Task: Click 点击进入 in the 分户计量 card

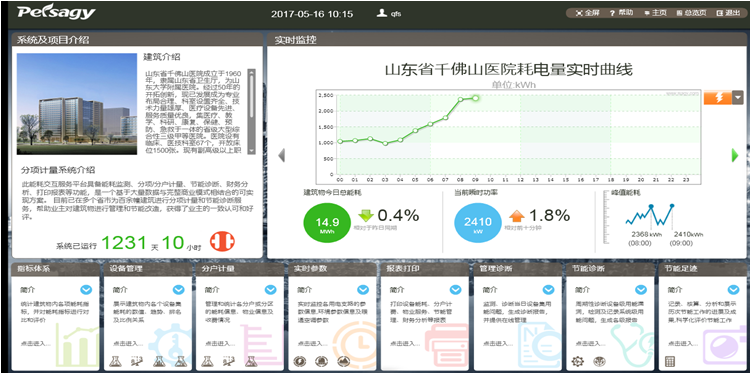Action: point(220,344)
